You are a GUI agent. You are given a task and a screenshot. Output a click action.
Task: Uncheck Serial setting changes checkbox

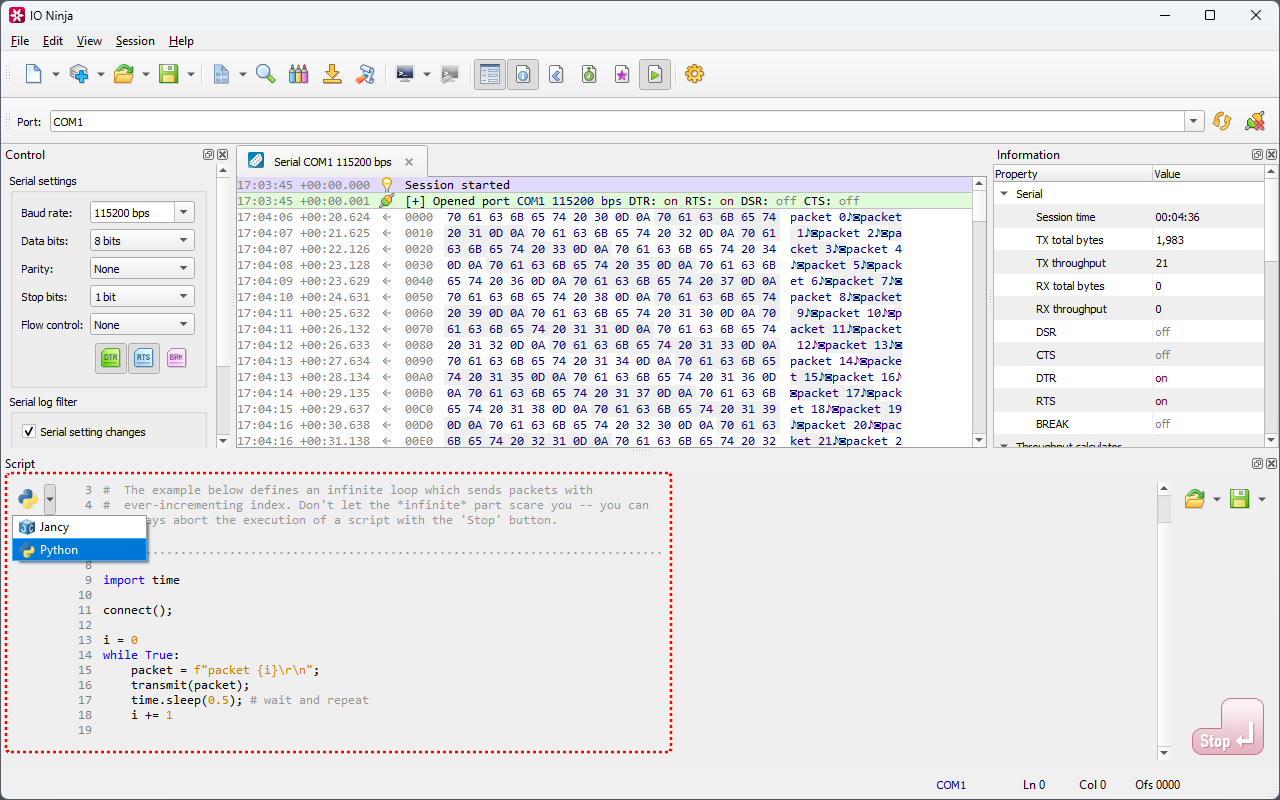click(x=29, y=432)
